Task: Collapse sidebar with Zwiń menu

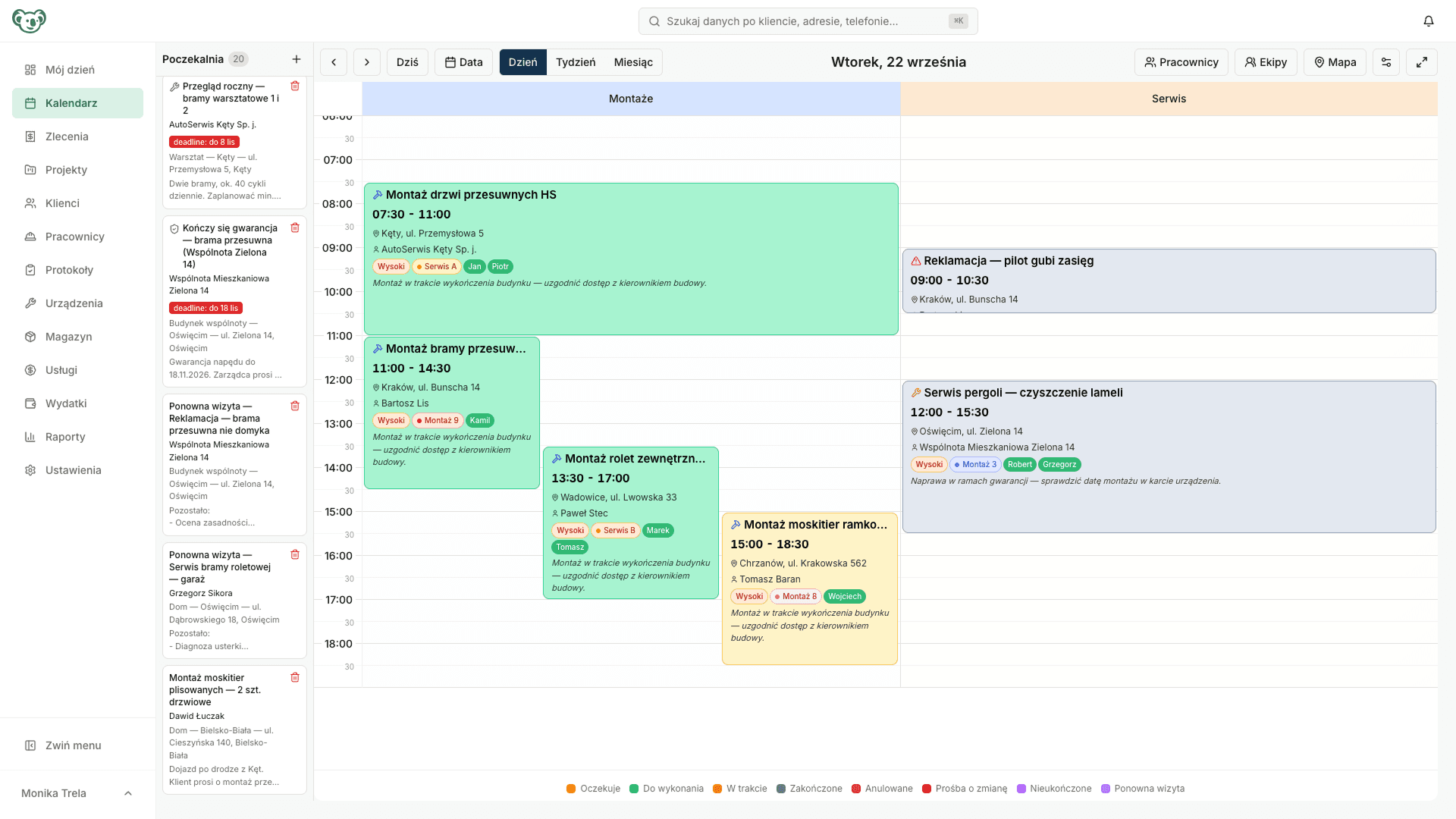Action: click(x=77, y=745)
